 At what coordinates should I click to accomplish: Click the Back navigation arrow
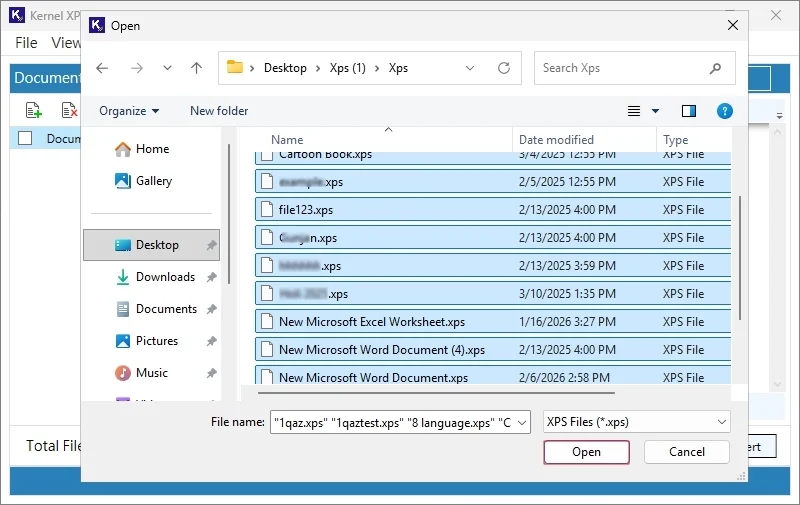101,68
